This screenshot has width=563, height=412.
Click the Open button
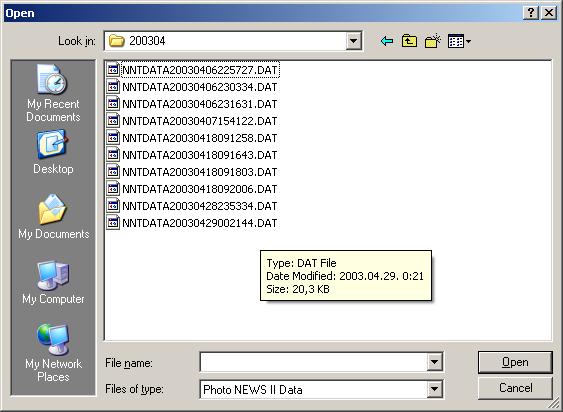click(x=515, y=362)
